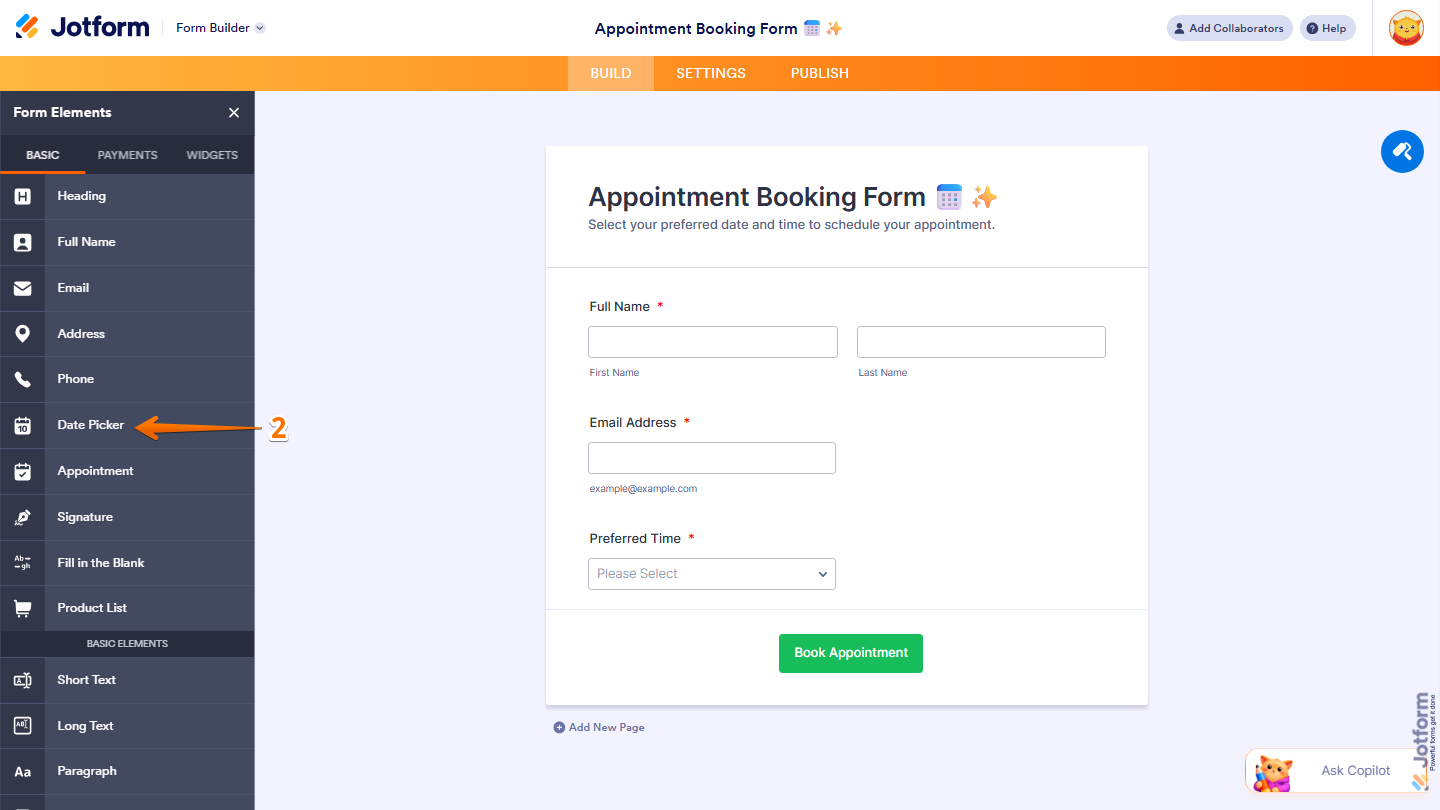This screenshot has width=1440, height=810.
Task: Switch to the WIDGETS tab
Action: [x=211, y=155]
